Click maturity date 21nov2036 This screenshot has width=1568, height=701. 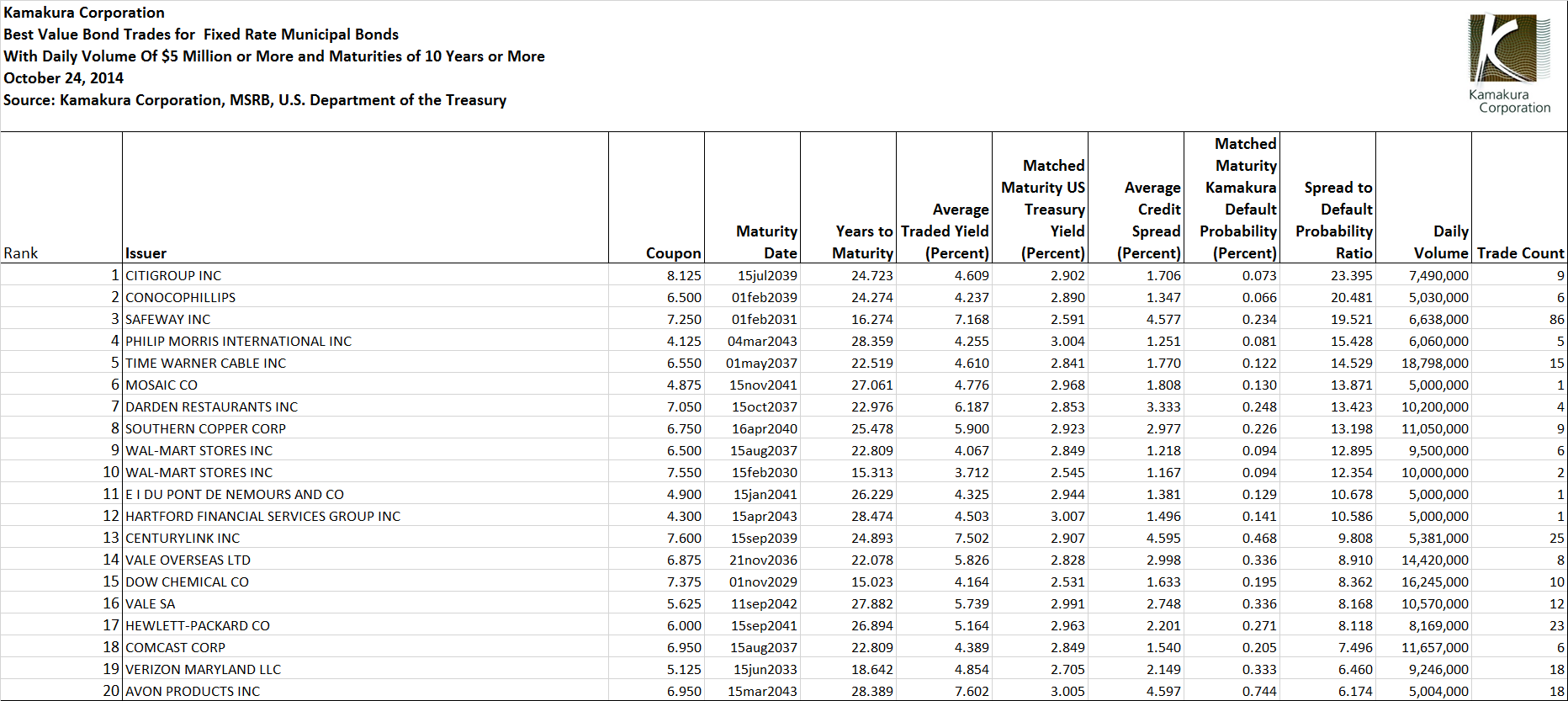(x=763, y=560)
